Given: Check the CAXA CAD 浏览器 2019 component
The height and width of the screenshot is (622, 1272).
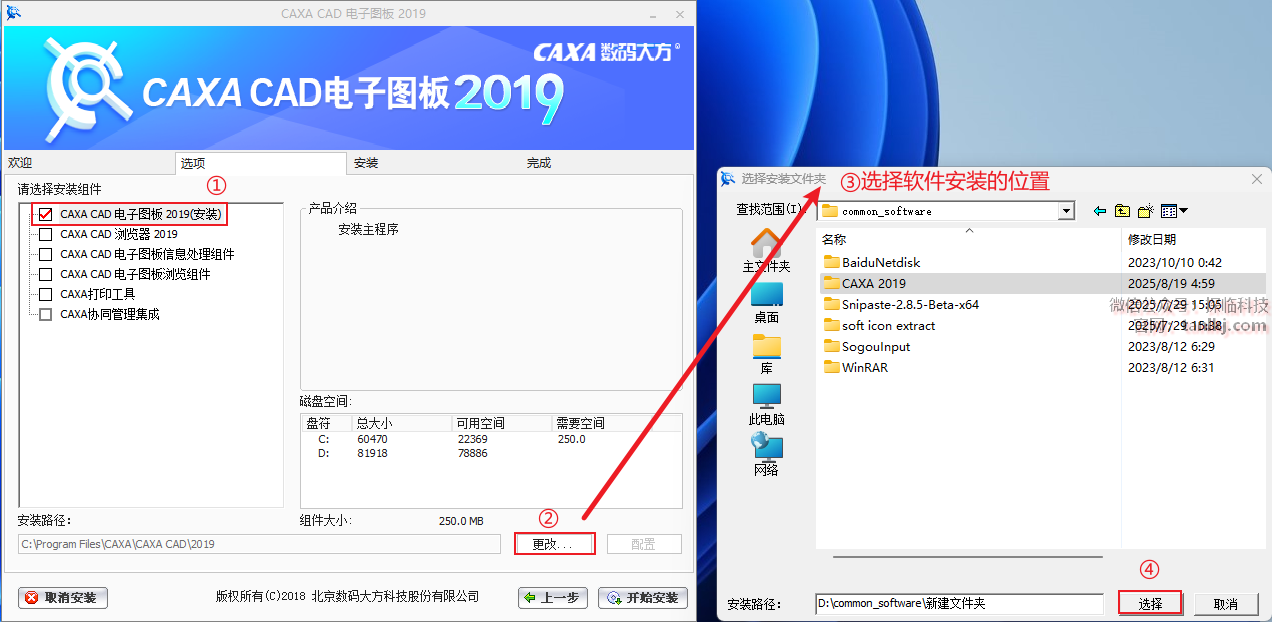Looking at the screenshot, I should 45,234.
